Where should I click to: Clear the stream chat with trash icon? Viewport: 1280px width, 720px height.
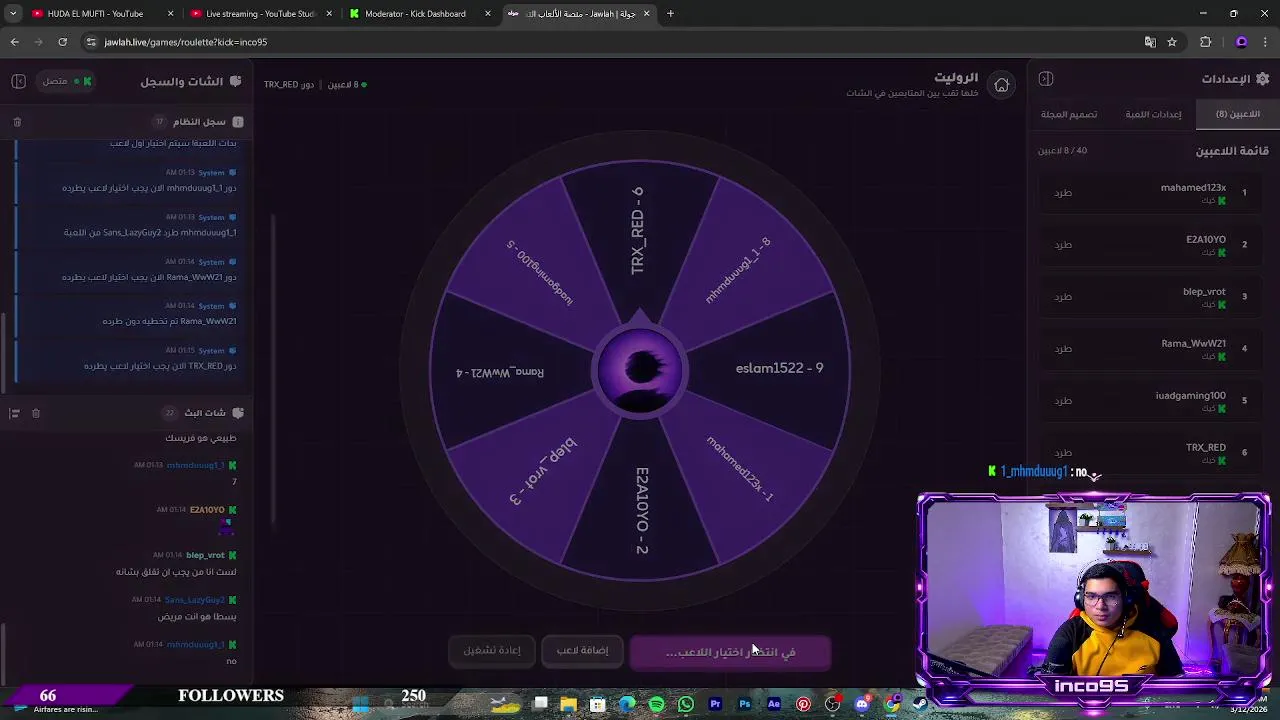click(36, 413)
